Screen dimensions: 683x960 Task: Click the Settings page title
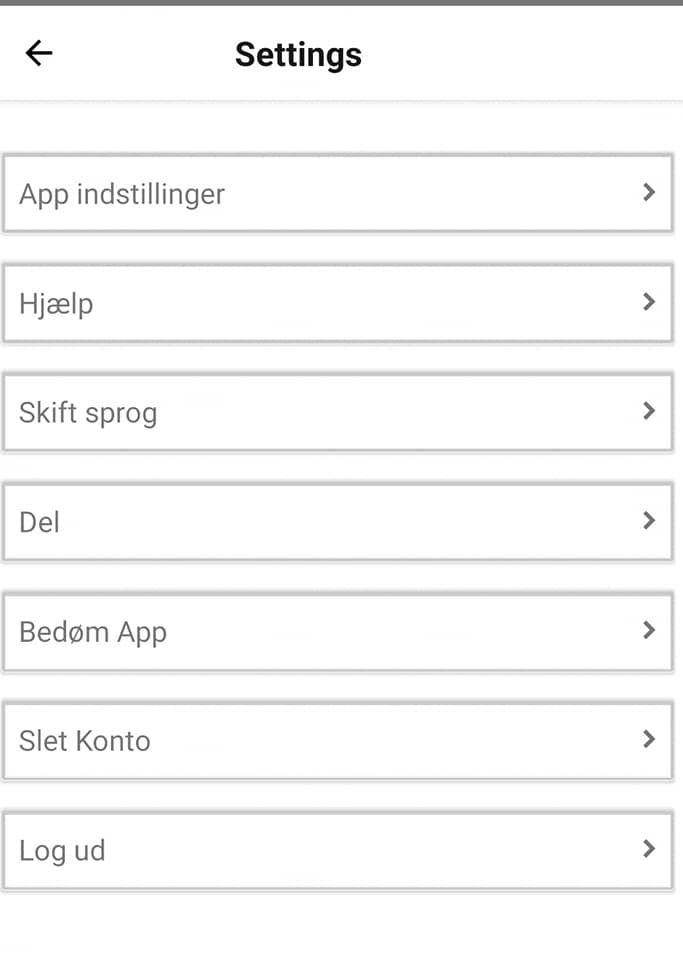pyautogui.click(x=298, y=54)
